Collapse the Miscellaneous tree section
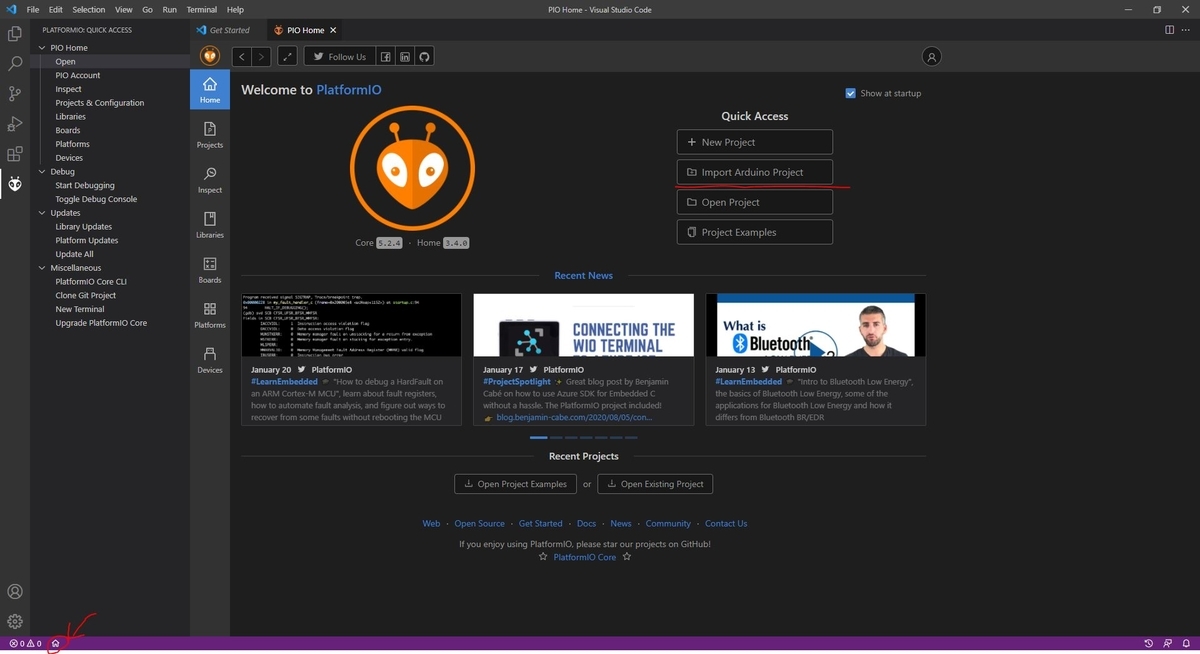Viewport: 1200px width, 654px height. click(43, 268)
